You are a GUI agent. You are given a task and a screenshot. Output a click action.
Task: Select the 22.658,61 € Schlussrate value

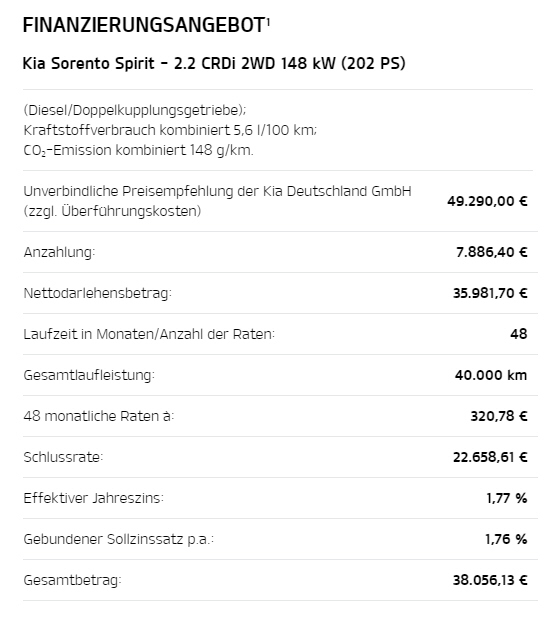tap(490, 457)
